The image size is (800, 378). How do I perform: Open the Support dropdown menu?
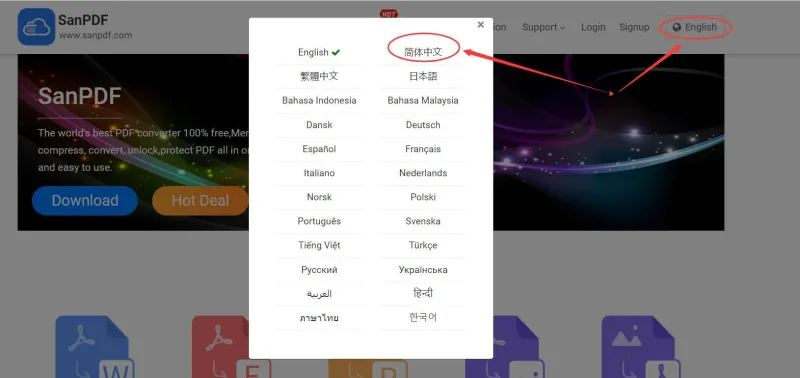tap(543, 28)
